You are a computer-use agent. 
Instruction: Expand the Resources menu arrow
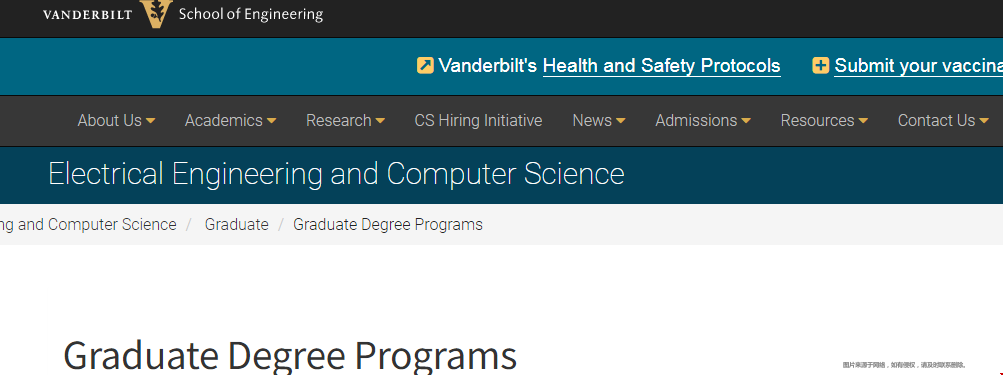[x=863, y=121]
